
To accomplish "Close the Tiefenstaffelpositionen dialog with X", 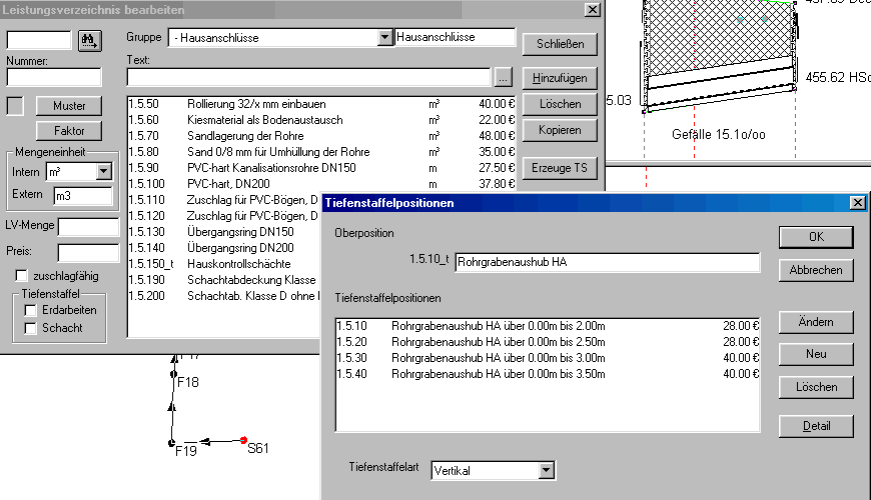I will coord(857,203).
